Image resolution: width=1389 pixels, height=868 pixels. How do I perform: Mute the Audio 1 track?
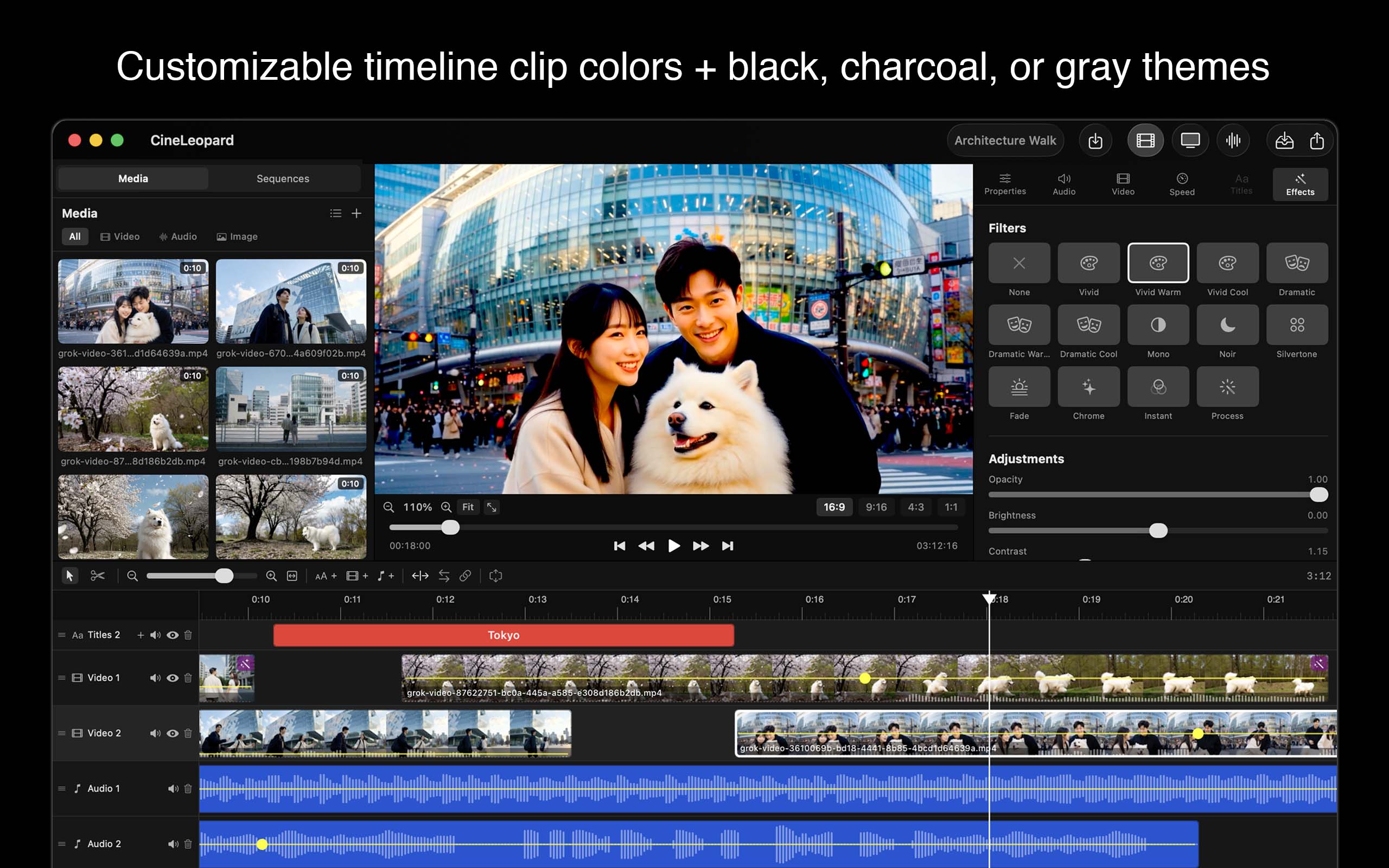[172, 788]
